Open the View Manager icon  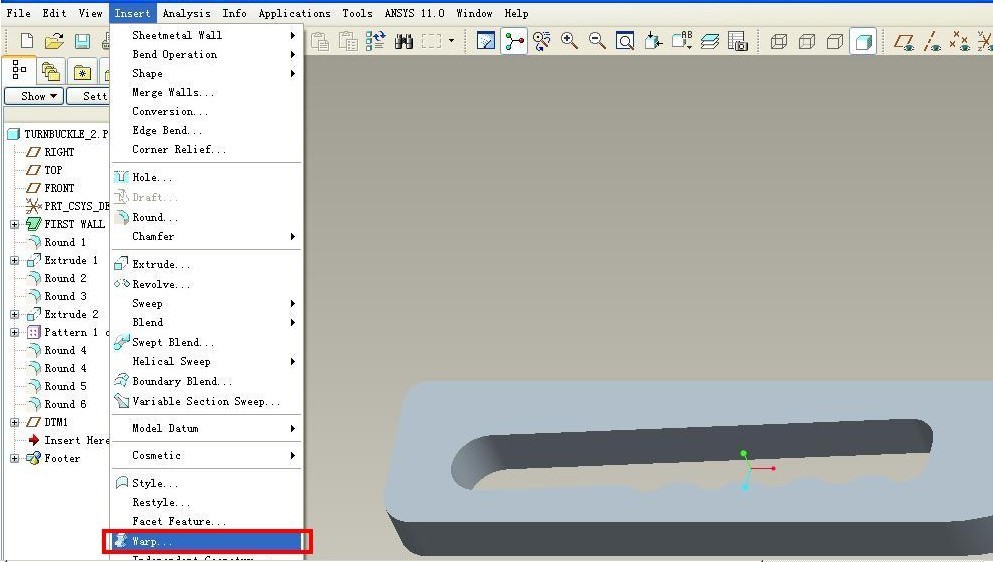coord(738,42)
